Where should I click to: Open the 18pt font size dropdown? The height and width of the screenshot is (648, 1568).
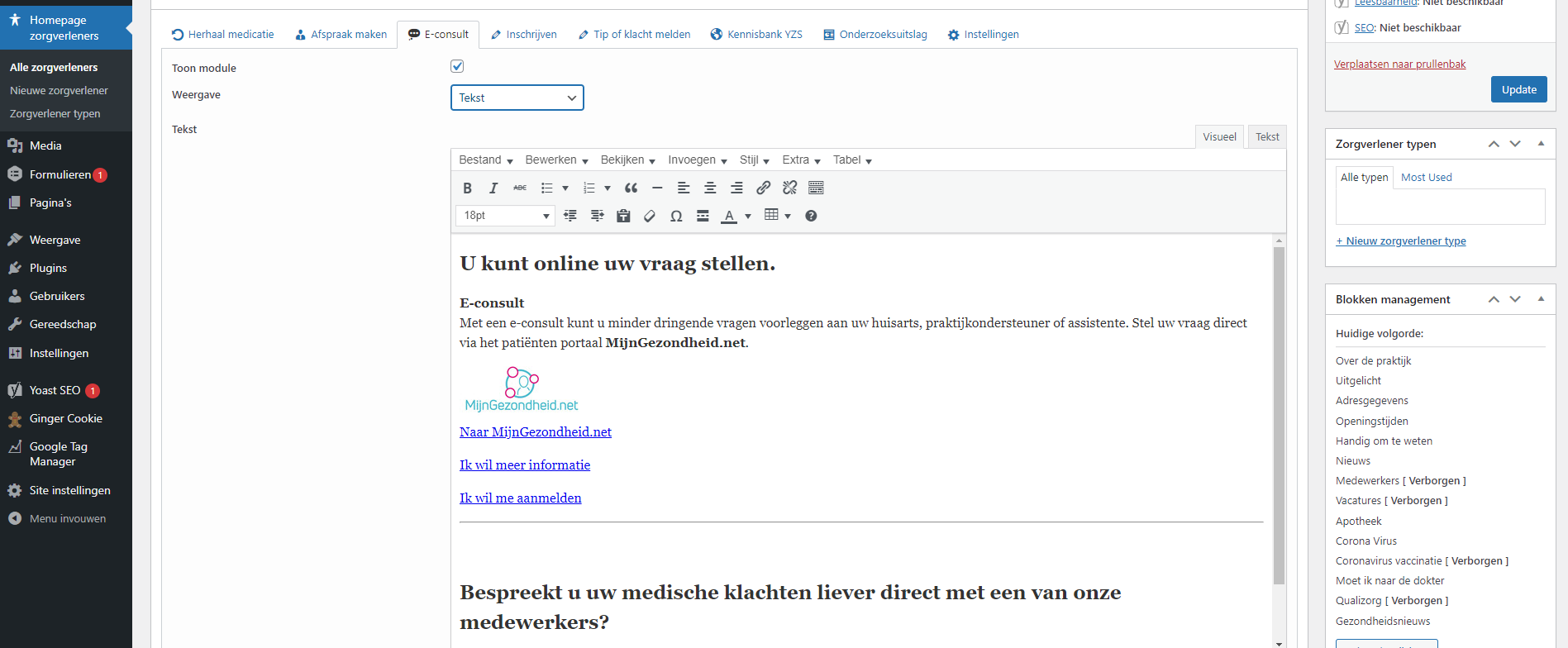point(505,216)
